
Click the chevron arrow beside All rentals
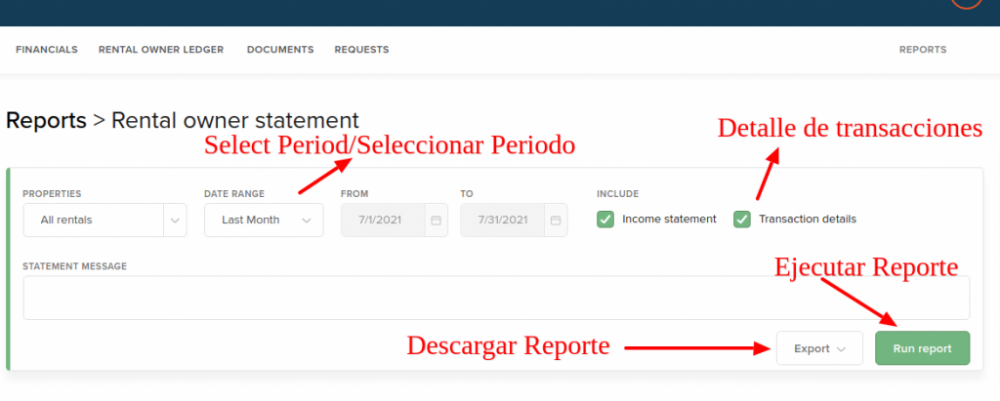[x=174, y=220]
